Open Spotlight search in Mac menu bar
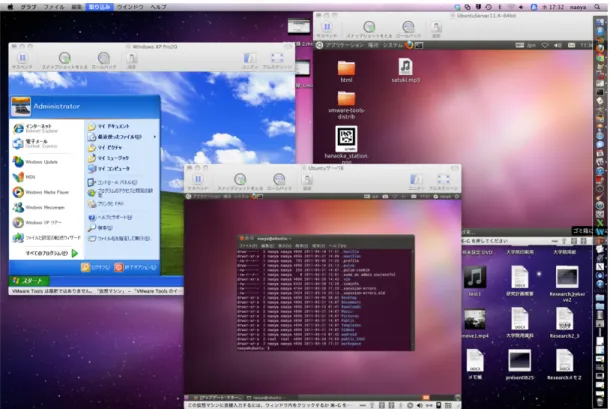 [597, 7]
